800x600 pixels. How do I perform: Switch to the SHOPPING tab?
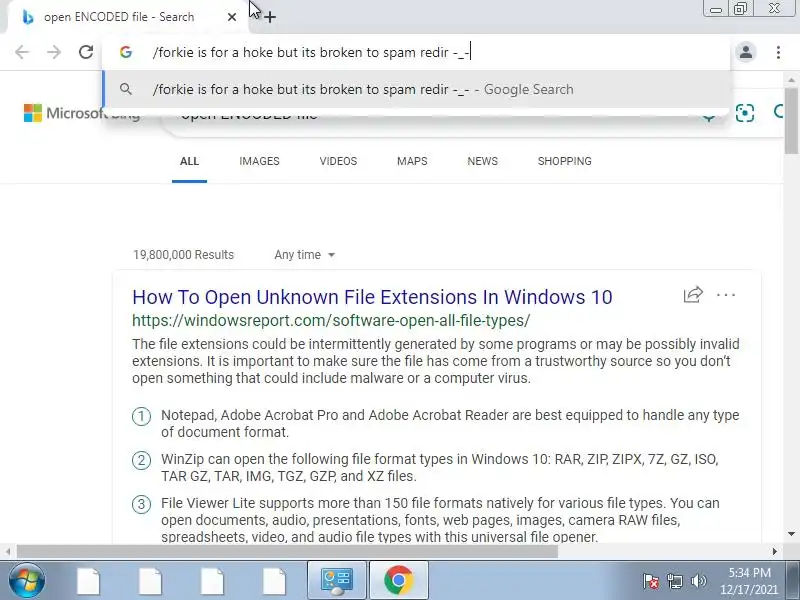564,161
